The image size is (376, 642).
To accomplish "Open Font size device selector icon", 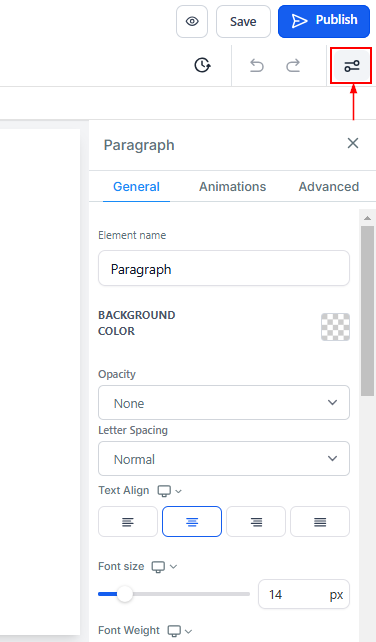I will point(164,567).
